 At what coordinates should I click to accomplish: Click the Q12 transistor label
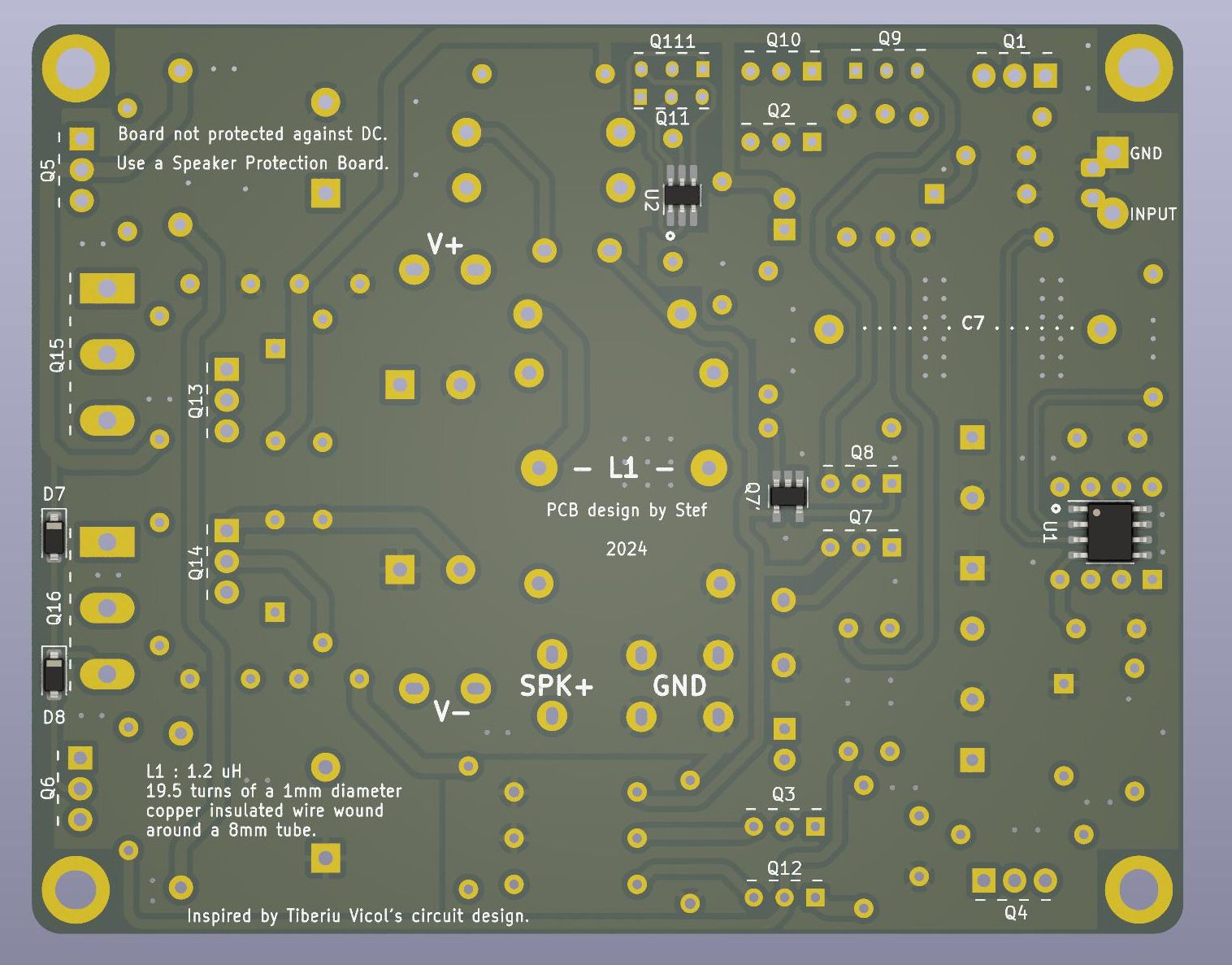point(784,869)
